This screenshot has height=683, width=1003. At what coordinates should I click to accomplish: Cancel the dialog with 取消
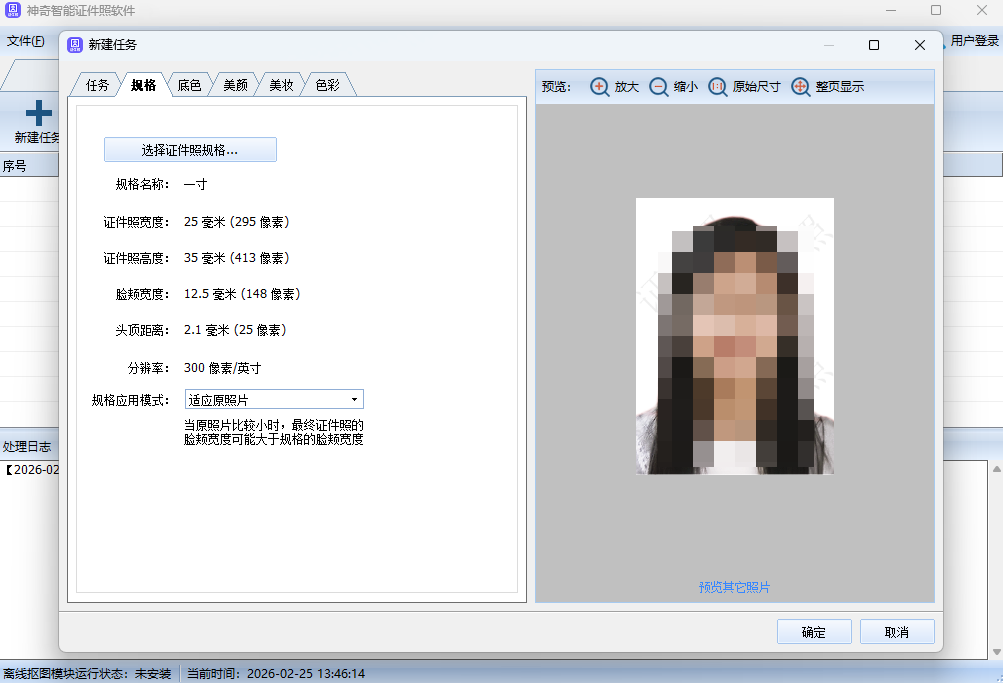point(897,632)
